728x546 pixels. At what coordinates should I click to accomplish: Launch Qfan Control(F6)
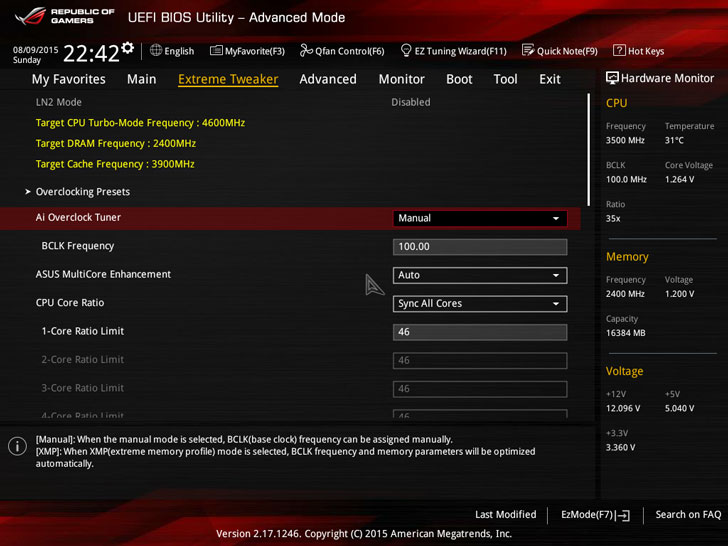[342, 51]
